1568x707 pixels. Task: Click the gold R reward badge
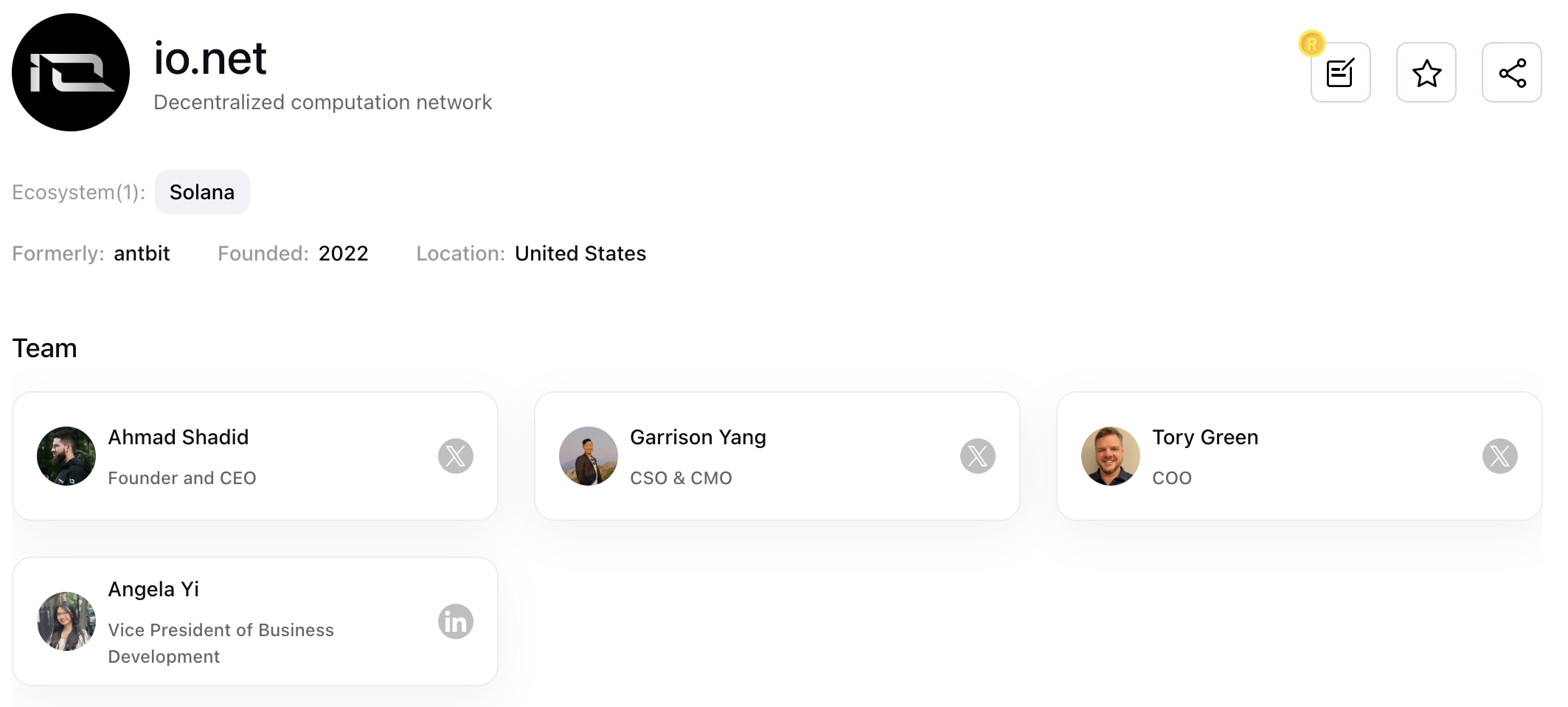(1312, 44)
